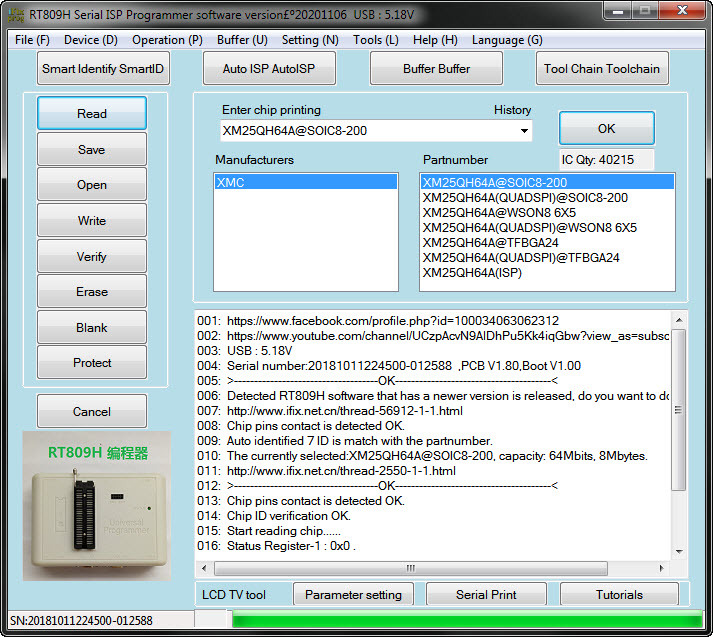Click the LCD TV tool label
Image resolution: width=713 pixels, height=637 pixels.
click(x=234, y=595)
